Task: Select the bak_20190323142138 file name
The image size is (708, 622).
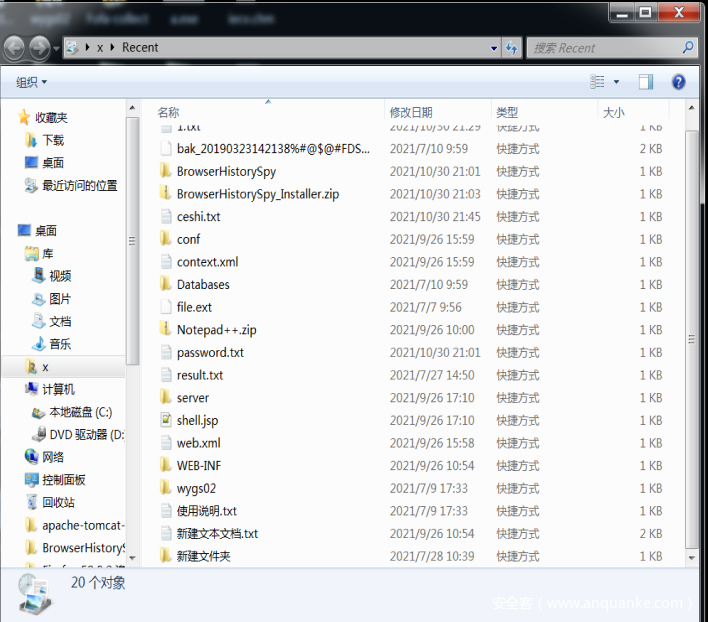Action: (273, 149)
